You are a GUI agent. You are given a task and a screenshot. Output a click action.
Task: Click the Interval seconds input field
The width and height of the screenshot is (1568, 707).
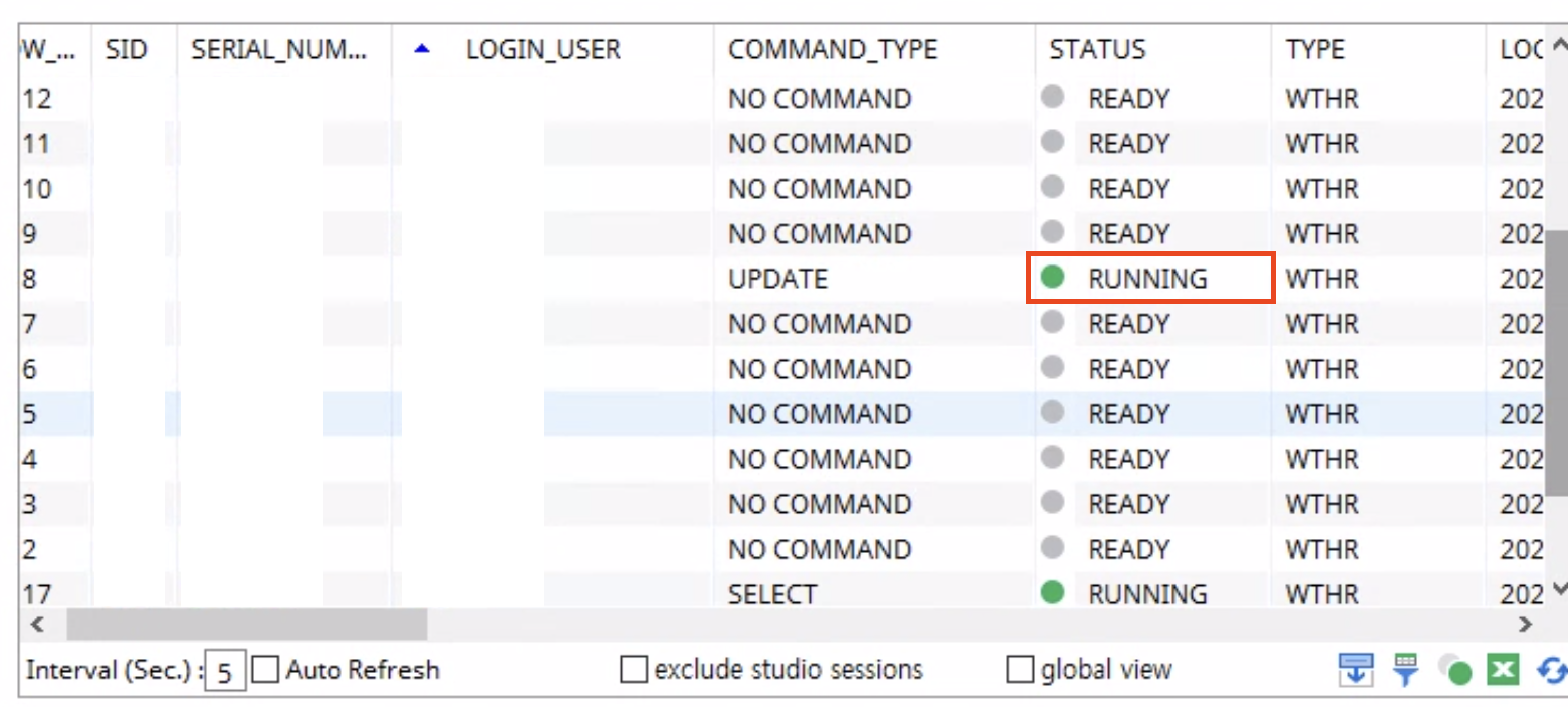pyautogui.click(x=225, y=671)
